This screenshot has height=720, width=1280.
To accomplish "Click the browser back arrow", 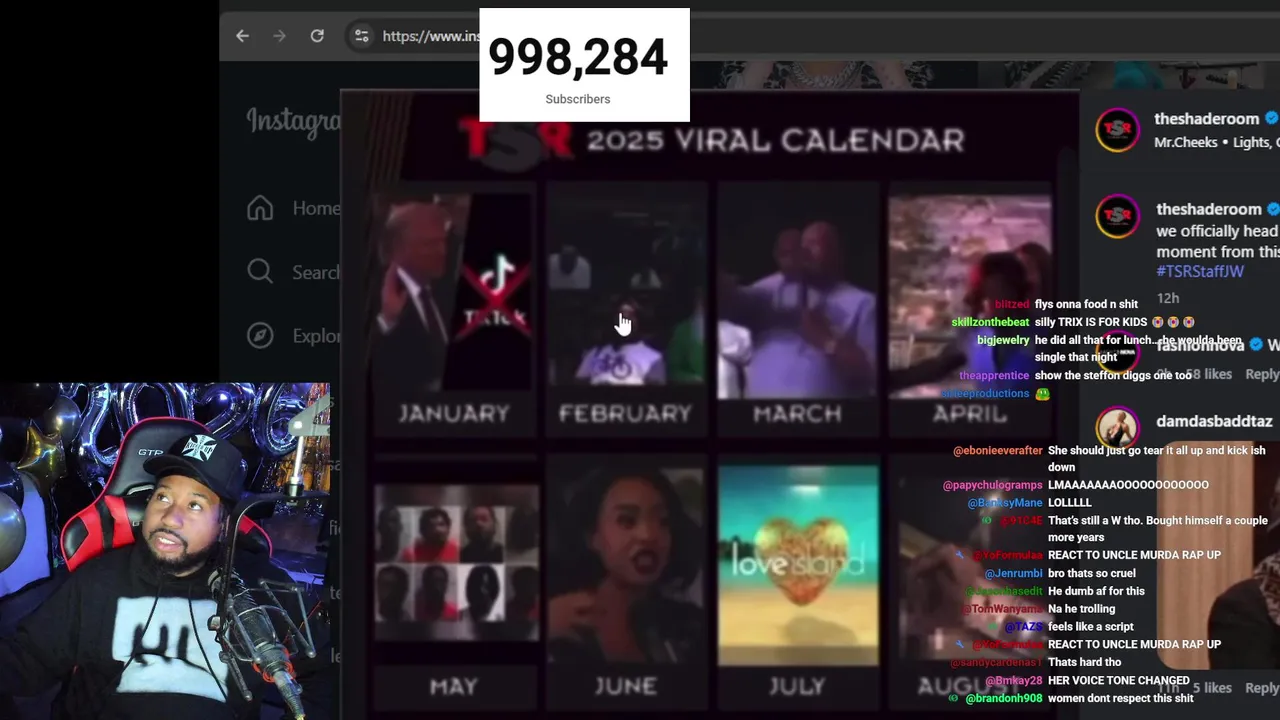I will pos(242,36).
